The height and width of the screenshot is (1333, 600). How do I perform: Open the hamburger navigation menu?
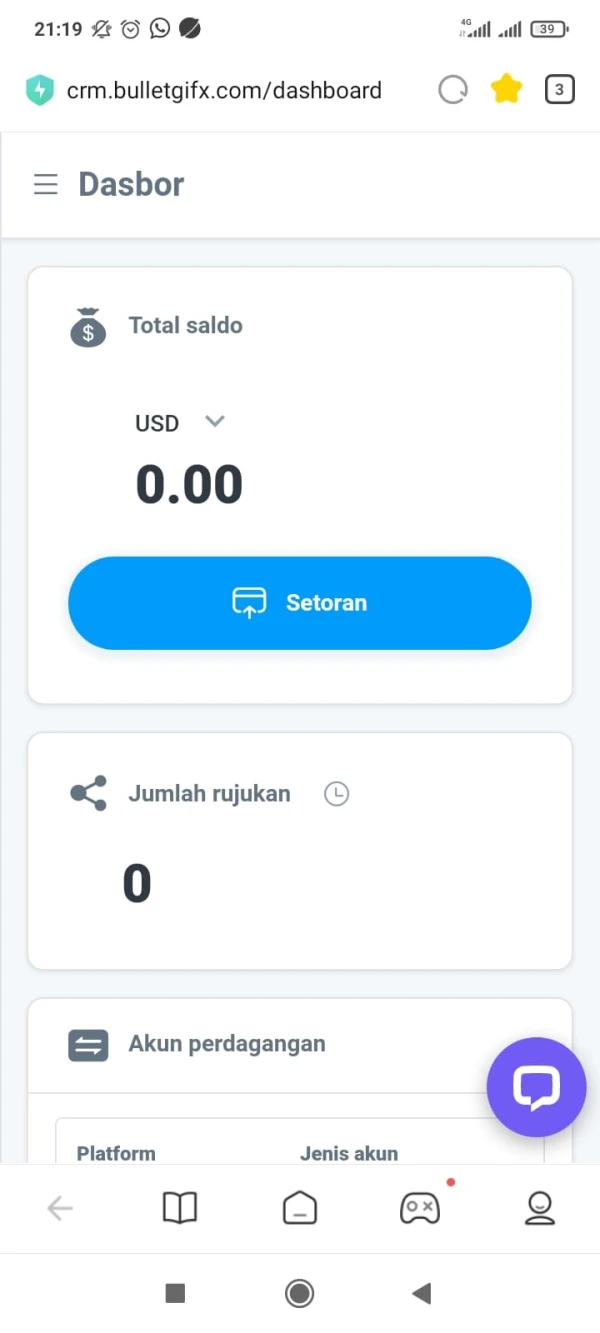46,185
